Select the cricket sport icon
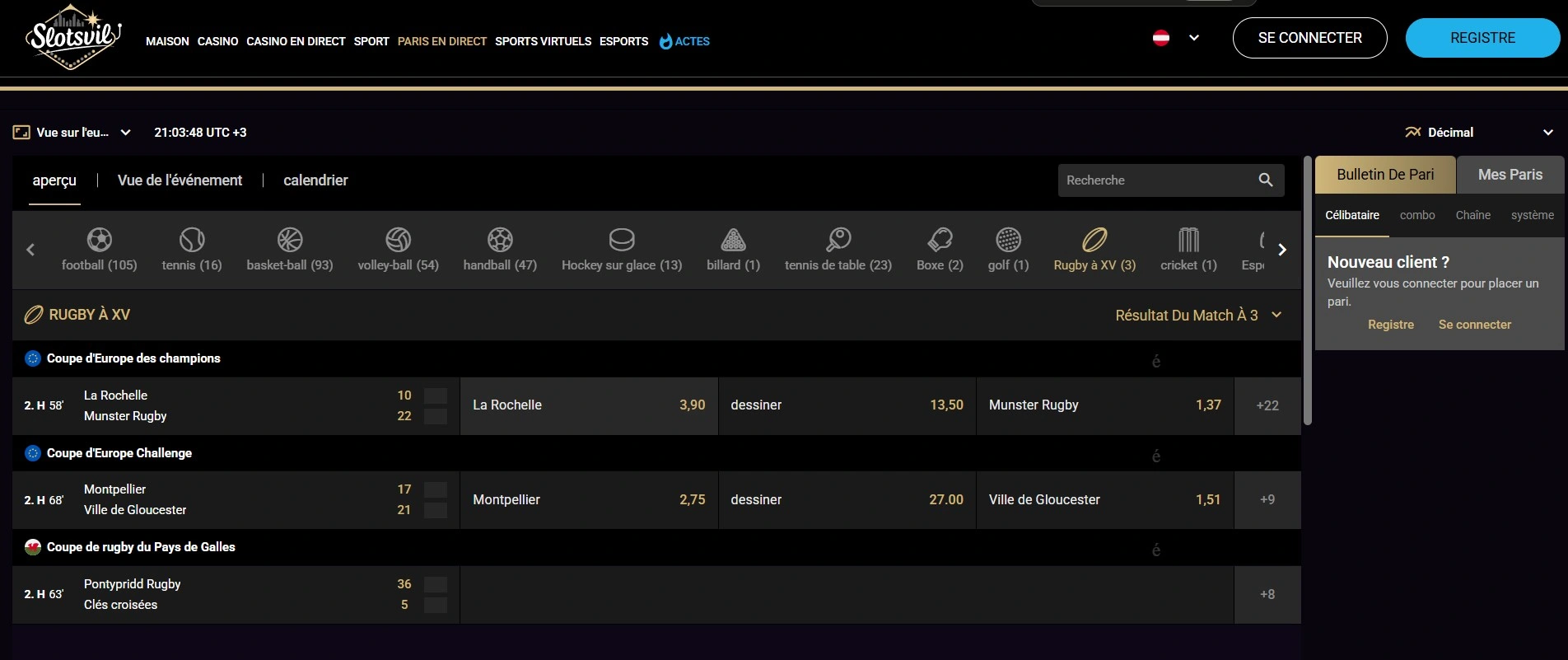Image resolution: width=1568 pixels, height=660 pixels. click(1188, 241)
